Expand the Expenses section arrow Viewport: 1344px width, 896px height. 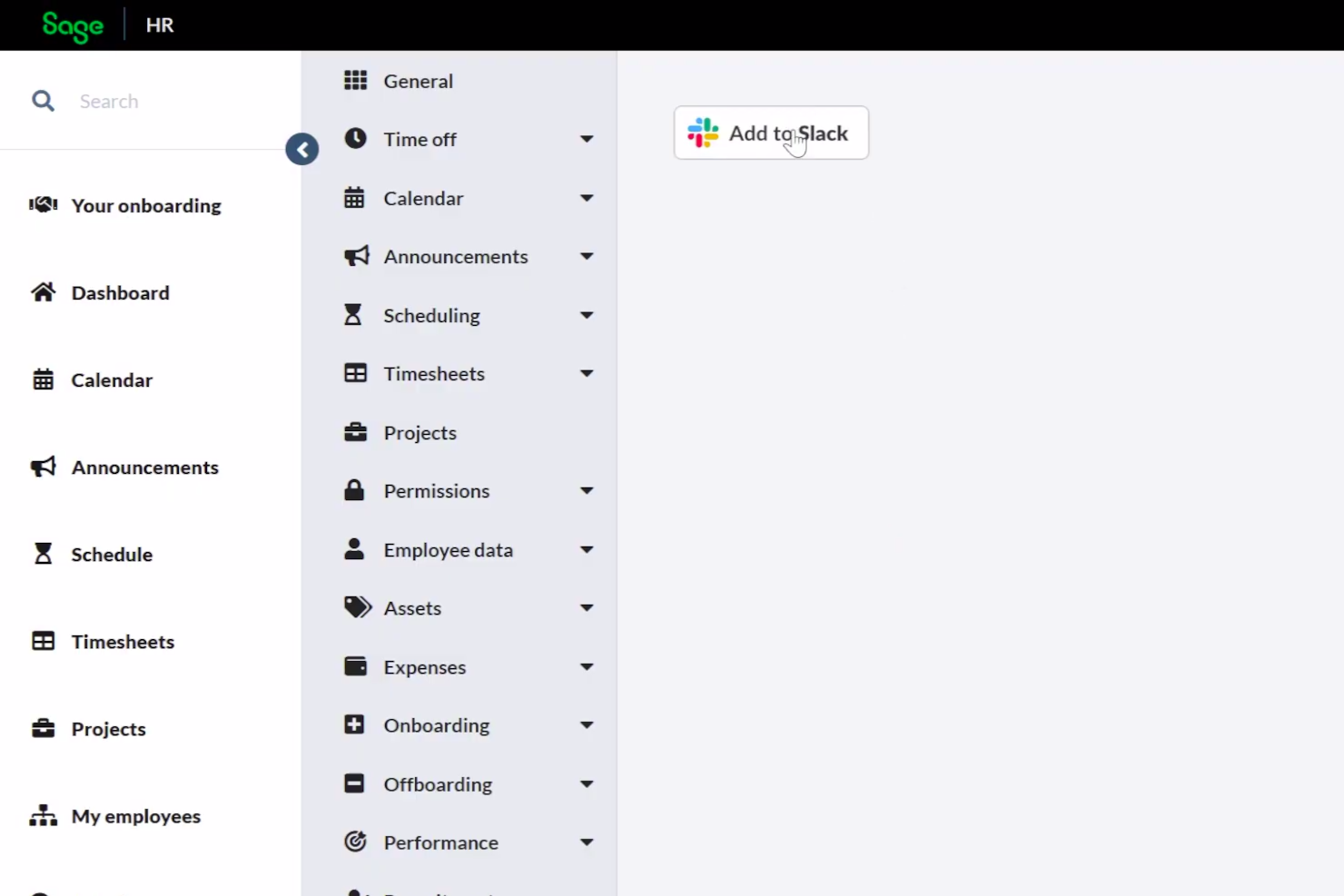click(587, 667)
